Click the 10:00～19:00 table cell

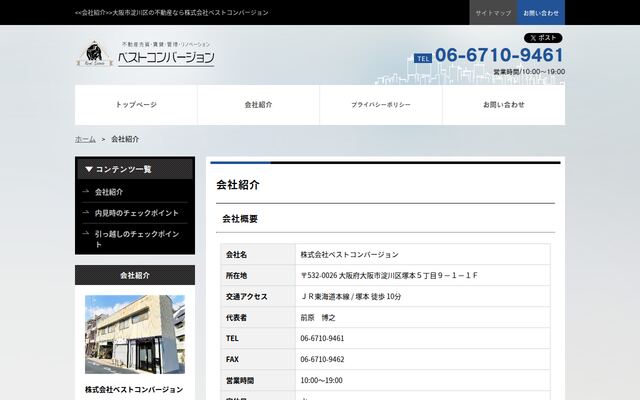tap(422, 380)
